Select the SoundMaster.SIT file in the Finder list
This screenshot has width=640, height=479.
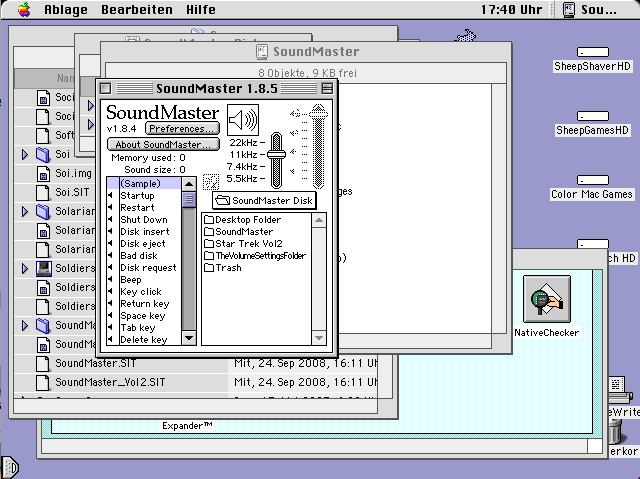pyautogui.click(x=95, y=363)
